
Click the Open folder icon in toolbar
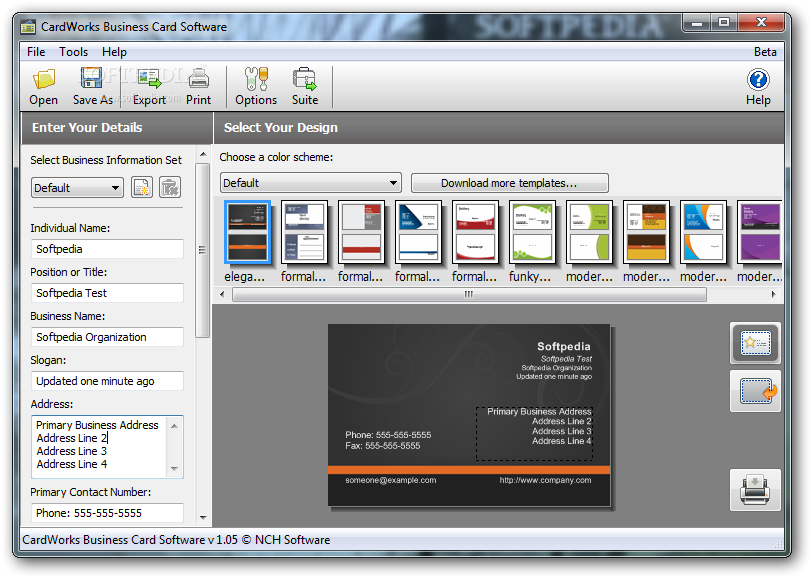[44, 79]
